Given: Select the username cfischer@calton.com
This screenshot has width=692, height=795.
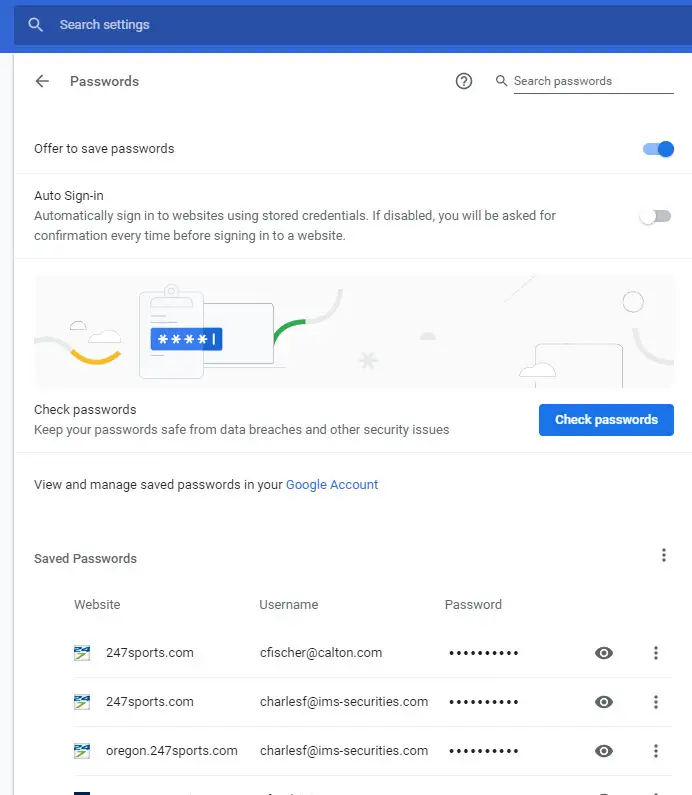Looking at the screenshot, I should (x=321, y=653).
